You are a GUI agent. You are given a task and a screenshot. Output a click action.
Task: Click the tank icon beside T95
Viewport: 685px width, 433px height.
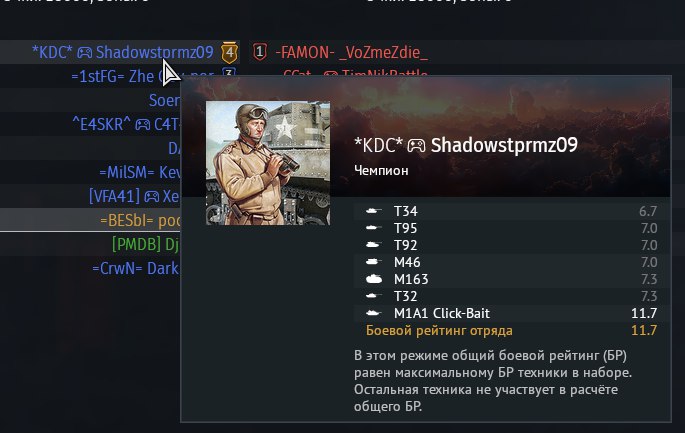tap(374, 228)
